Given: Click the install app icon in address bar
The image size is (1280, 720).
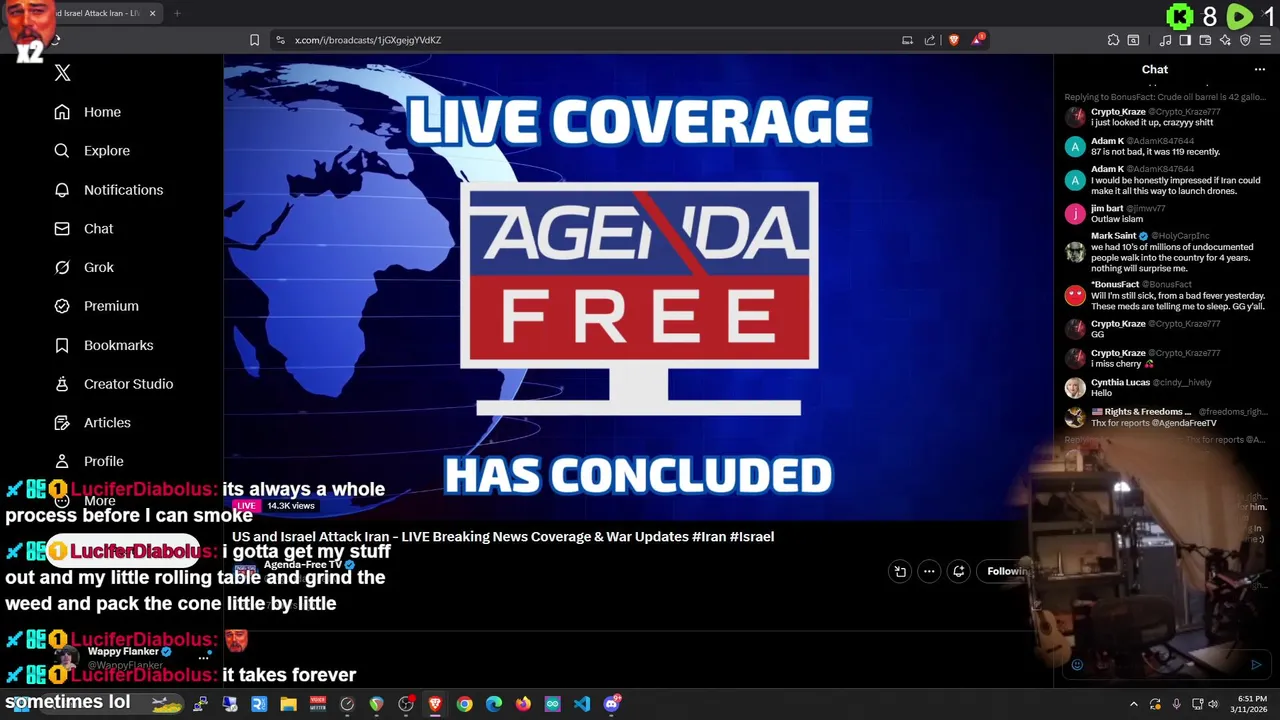Looking at the screenshot, I should (907, 40).
